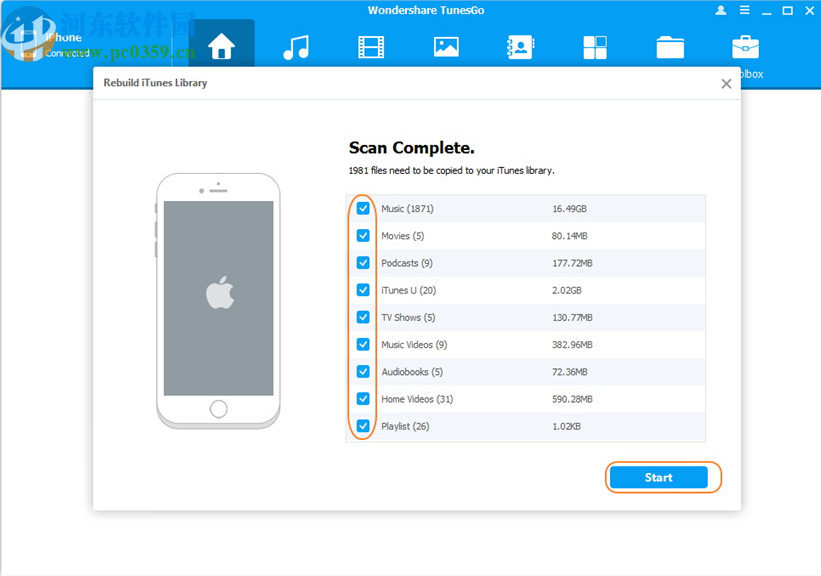821x576 pixels.
Task: Open the Apps grid tab
Action: point(595,47)
